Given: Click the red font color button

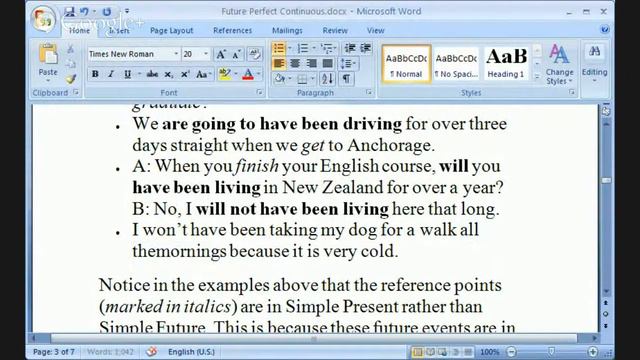Looking at the screenshot, I should [248, 74].
